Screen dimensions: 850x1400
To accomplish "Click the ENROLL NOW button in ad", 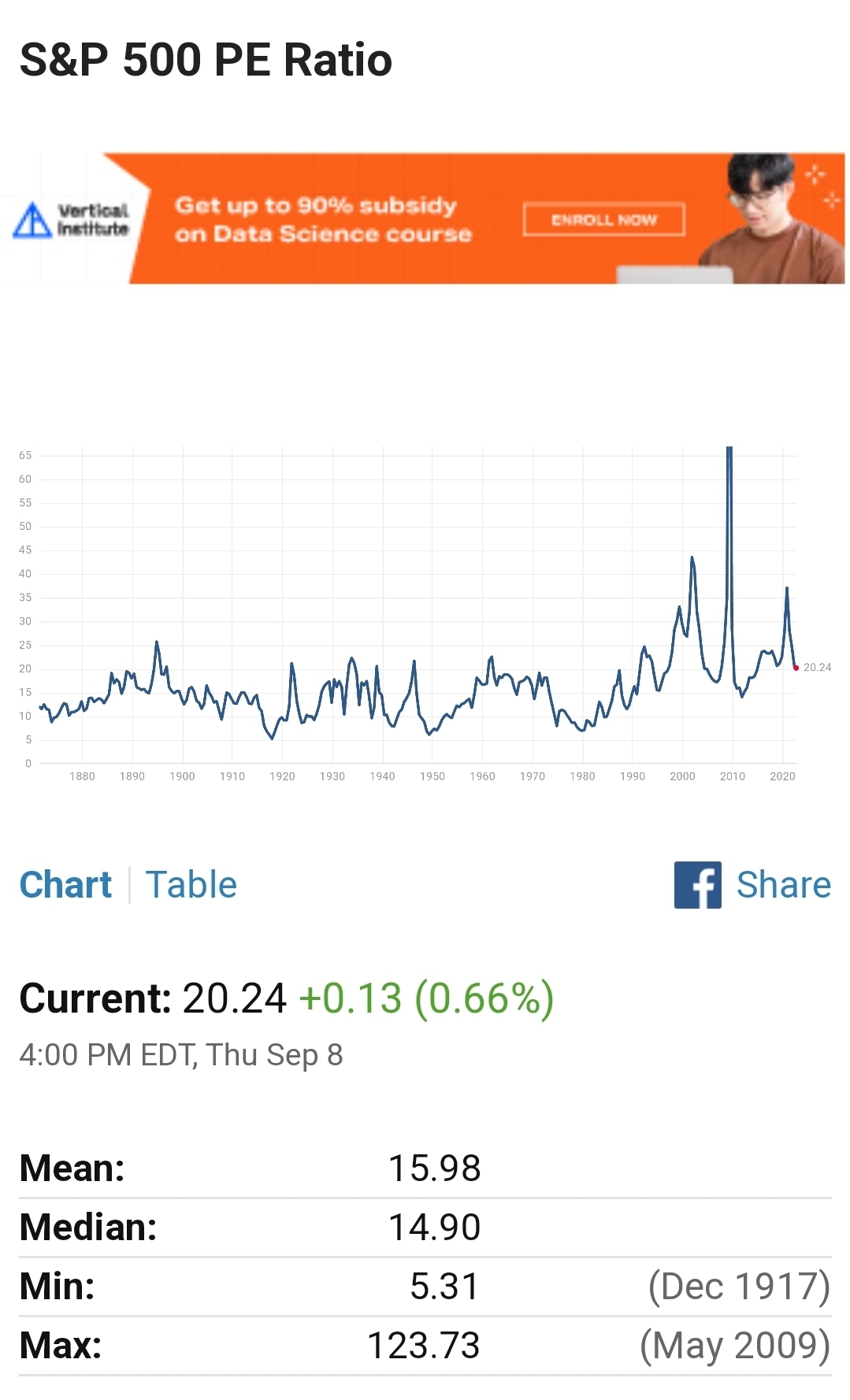I will (604, 220).
